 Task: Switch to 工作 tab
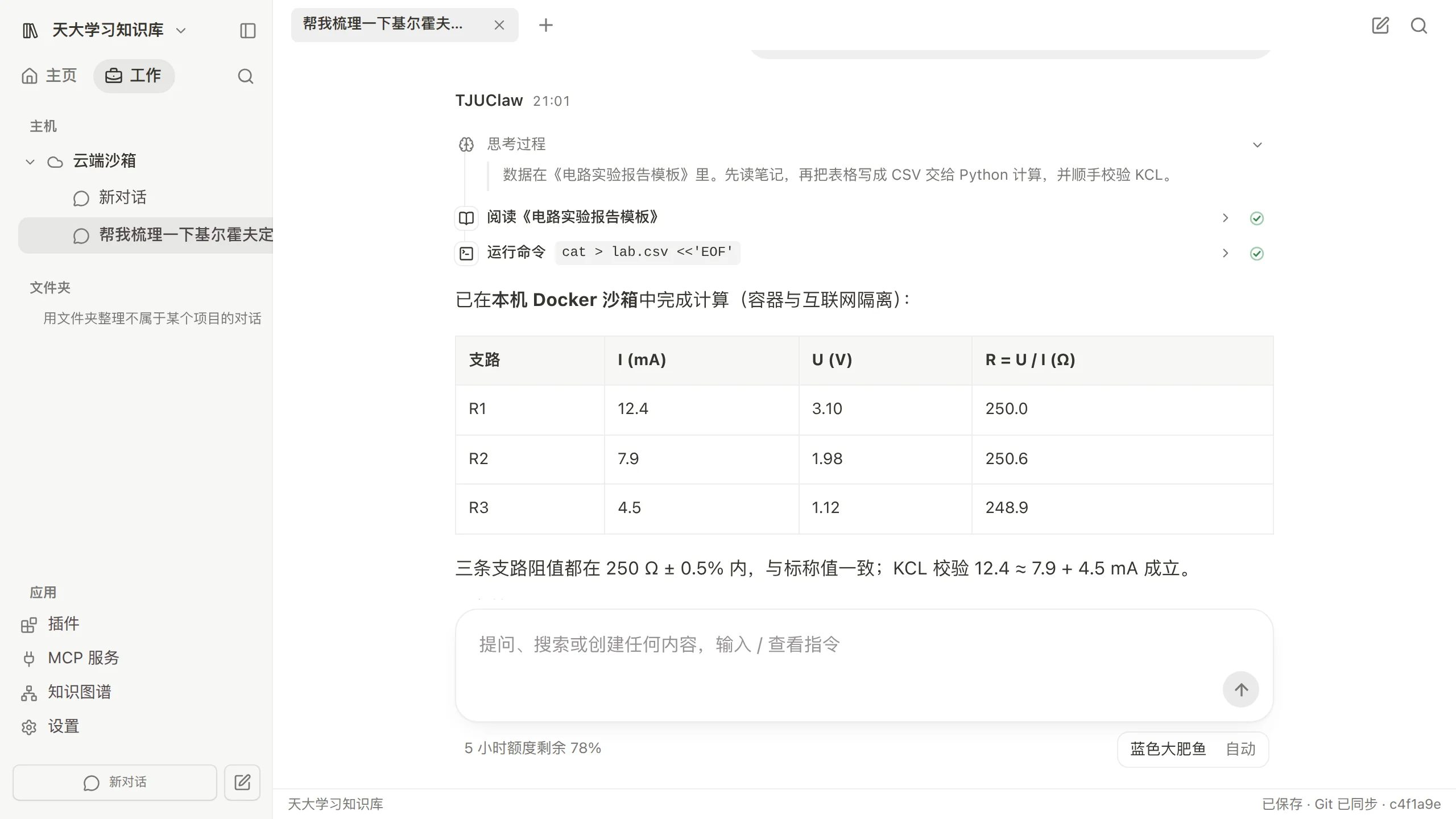[134, 76]
